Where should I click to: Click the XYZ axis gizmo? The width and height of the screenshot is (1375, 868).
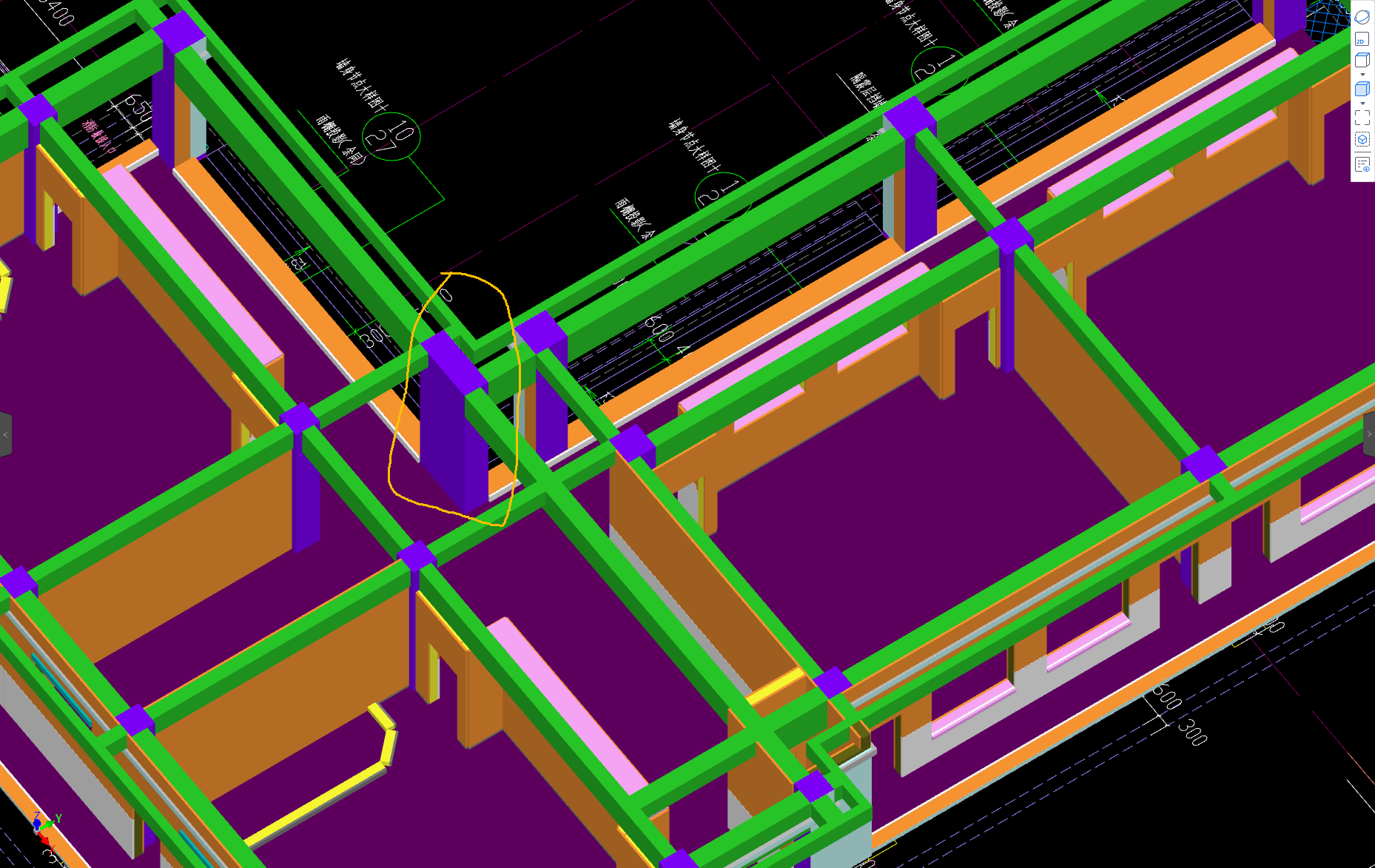point(44,830)
